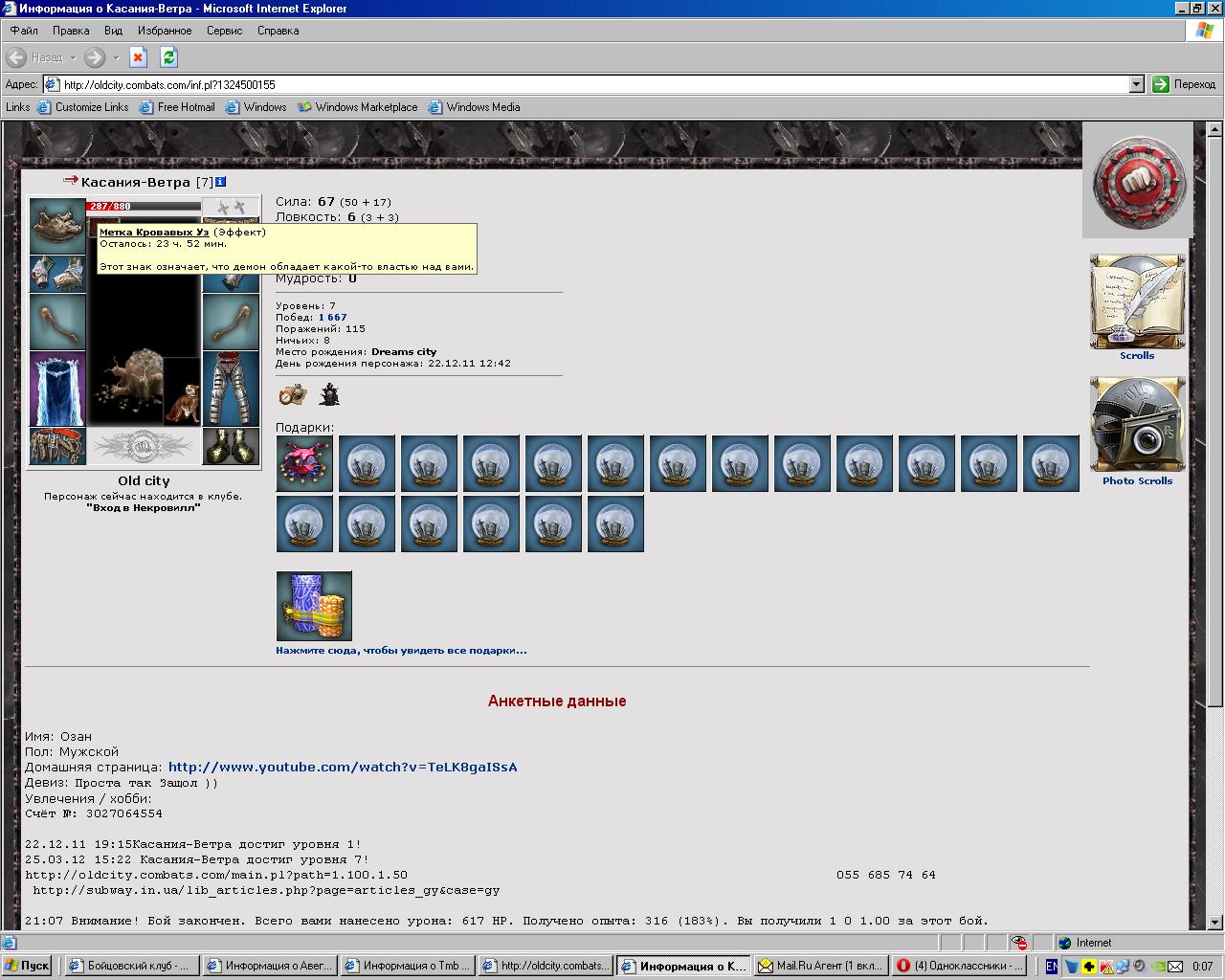The image size is (1225, 980).
Task: Click the blue info icon beside Касания-Ветра
Action: tap(221, 182)
